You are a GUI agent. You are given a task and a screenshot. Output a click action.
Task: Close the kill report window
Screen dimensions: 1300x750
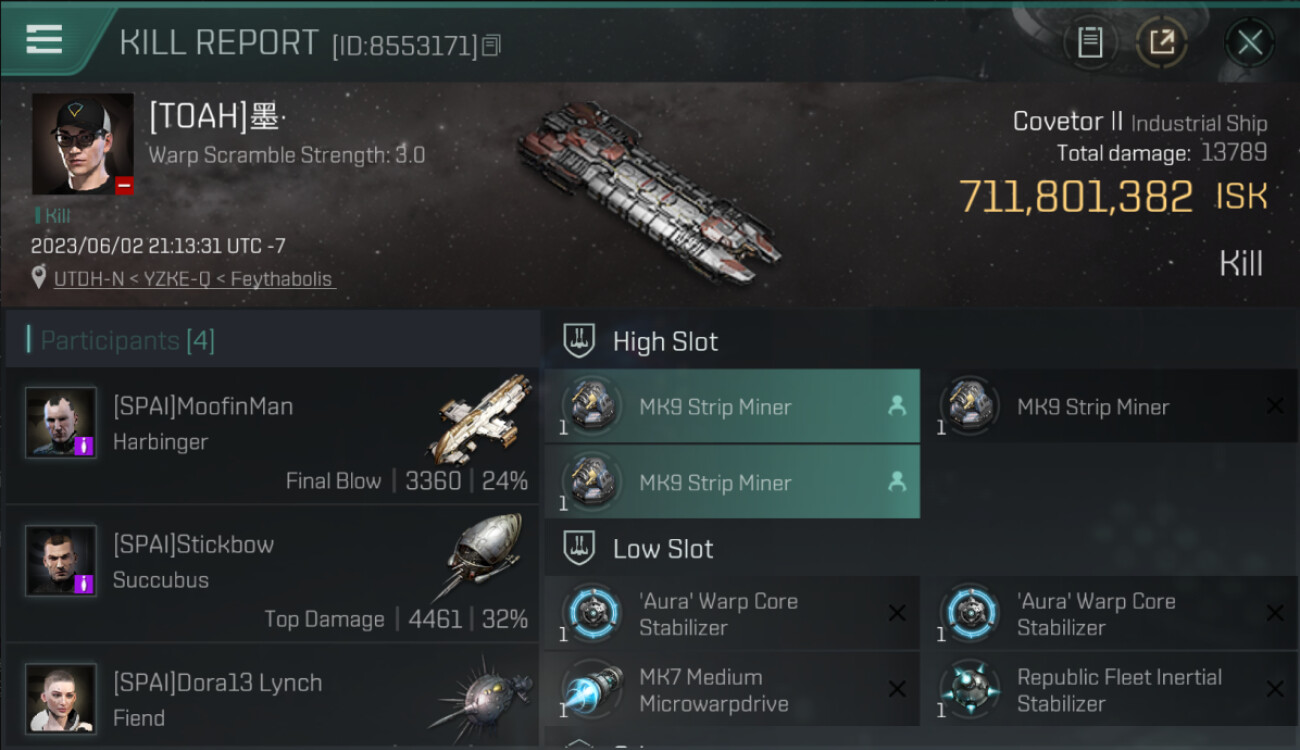point(1250,42)
